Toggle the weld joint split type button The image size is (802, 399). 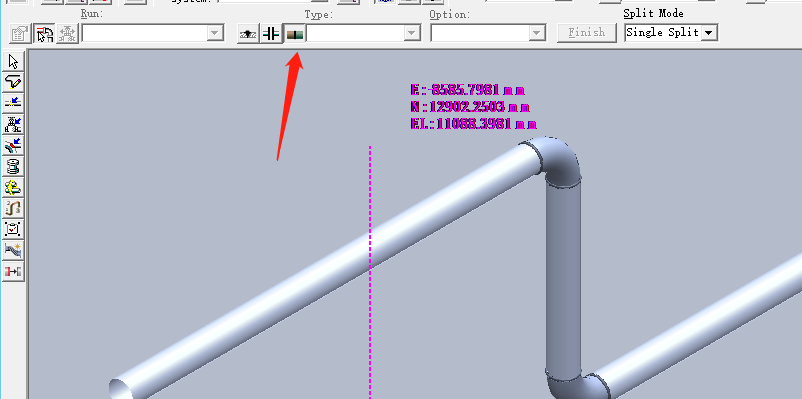[x=248, y=34]
